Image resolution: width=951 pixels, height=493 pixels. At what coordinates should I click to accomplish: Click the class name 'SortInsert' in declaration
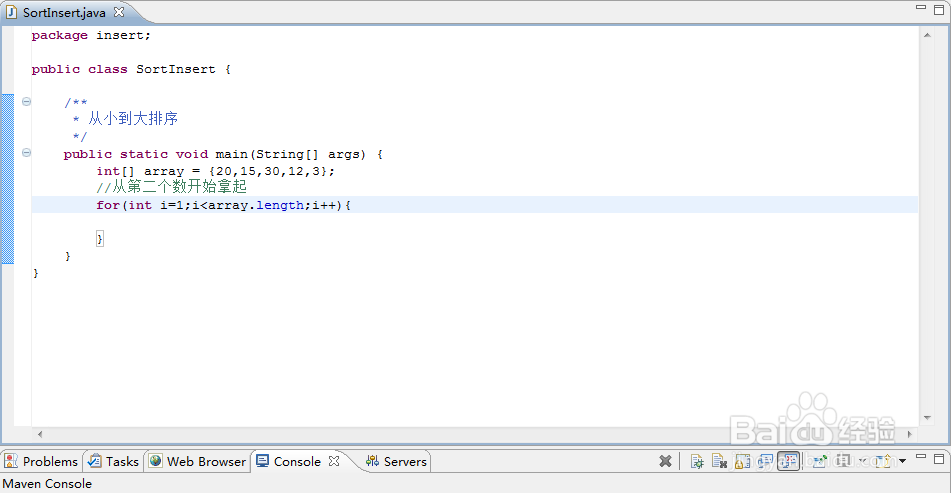pos(175,69)
